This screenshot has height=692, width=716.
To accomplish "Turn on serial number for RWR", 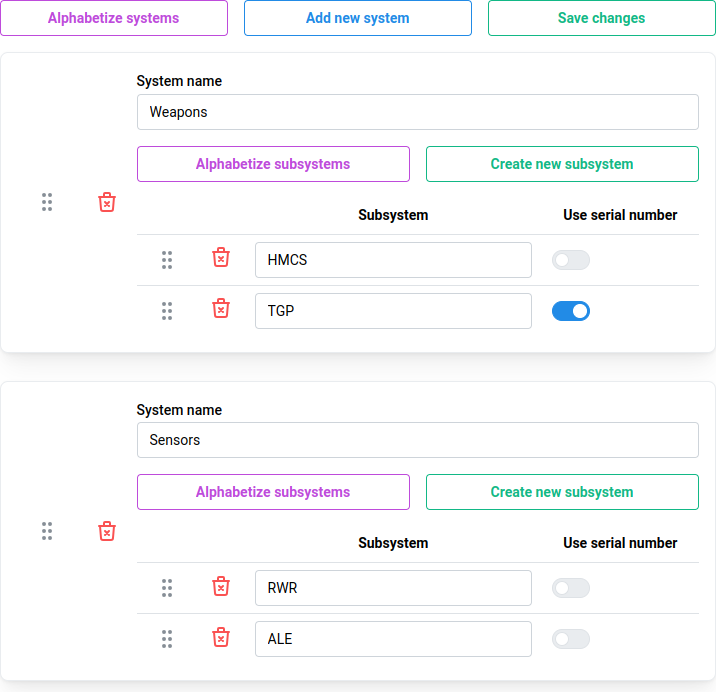I will 570,588.
